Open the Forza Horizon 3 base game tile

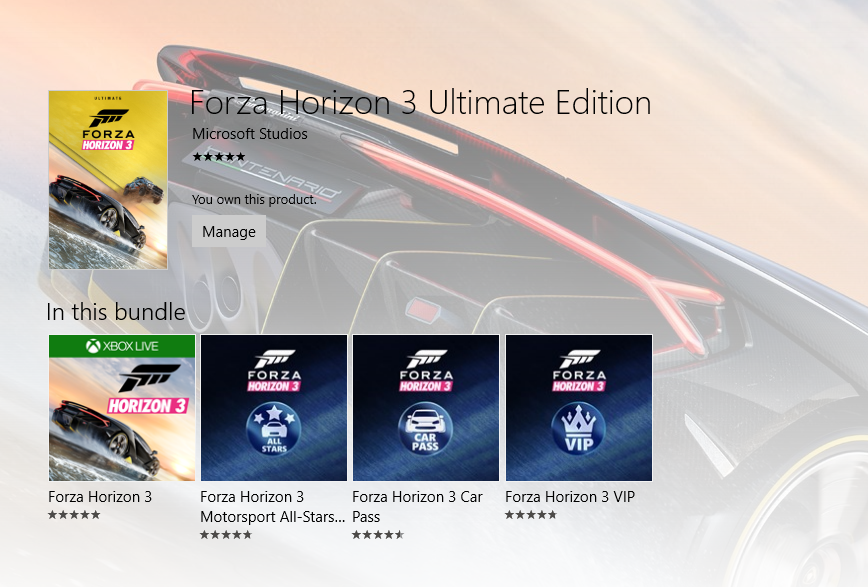122,408
